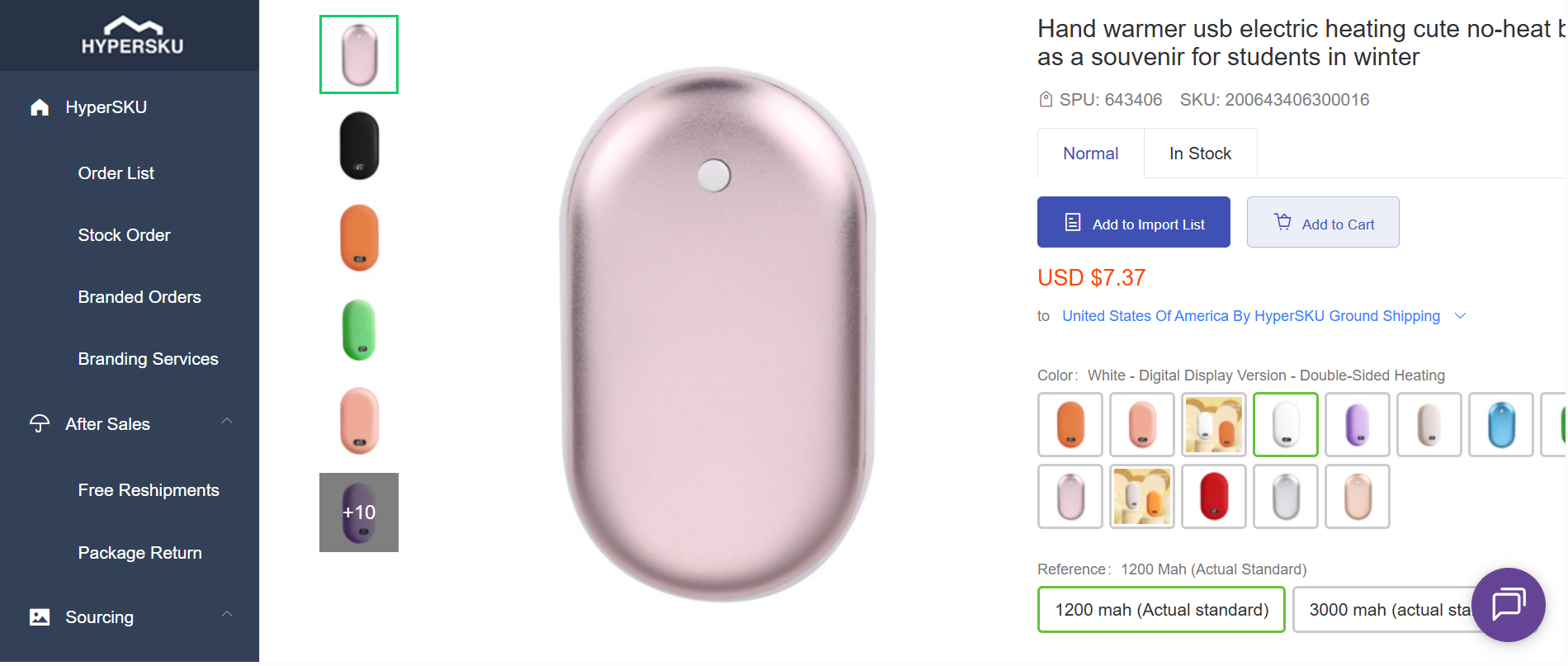Collapse the After Sales section
Screen dimensions: 1568x666
[228, 421]
